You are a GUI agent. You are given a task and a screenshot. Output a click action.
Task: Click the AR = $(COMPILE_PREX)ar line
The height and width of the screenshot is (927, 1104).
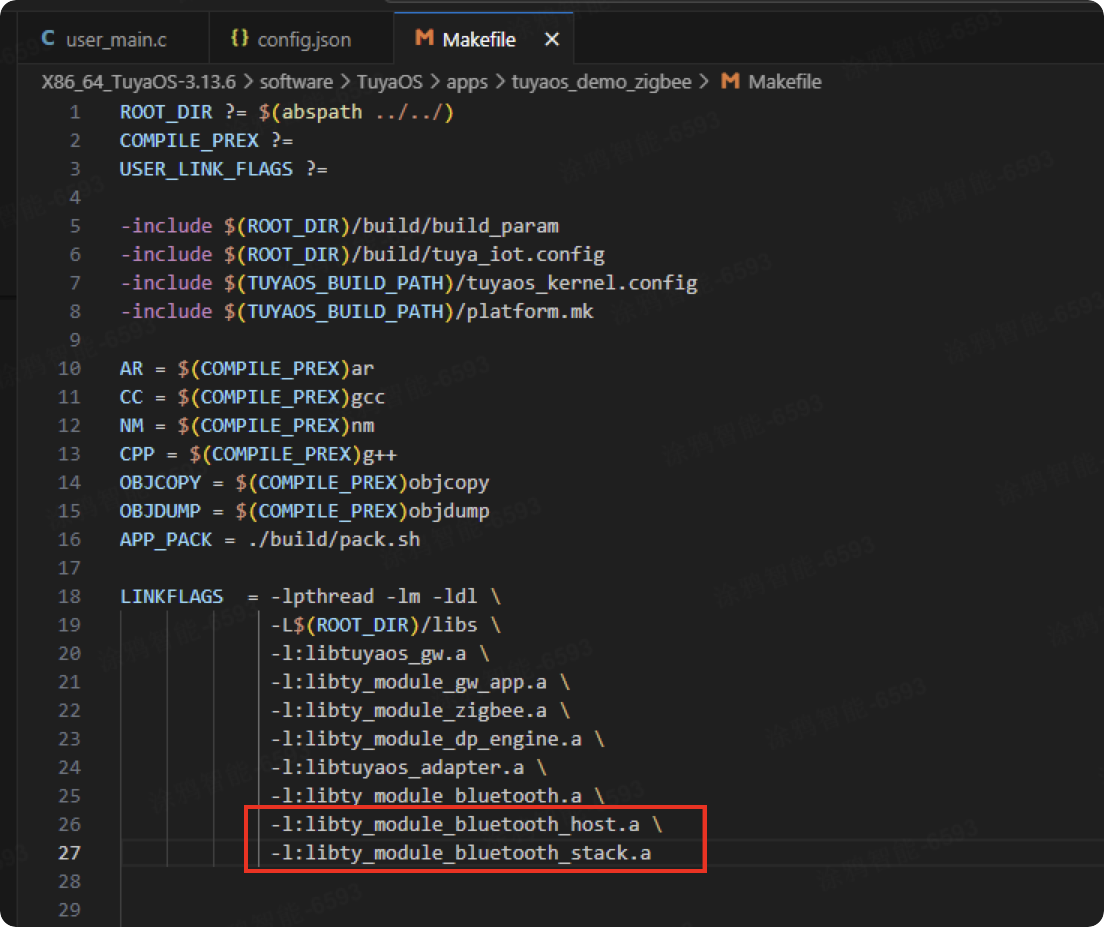point(246,369)
